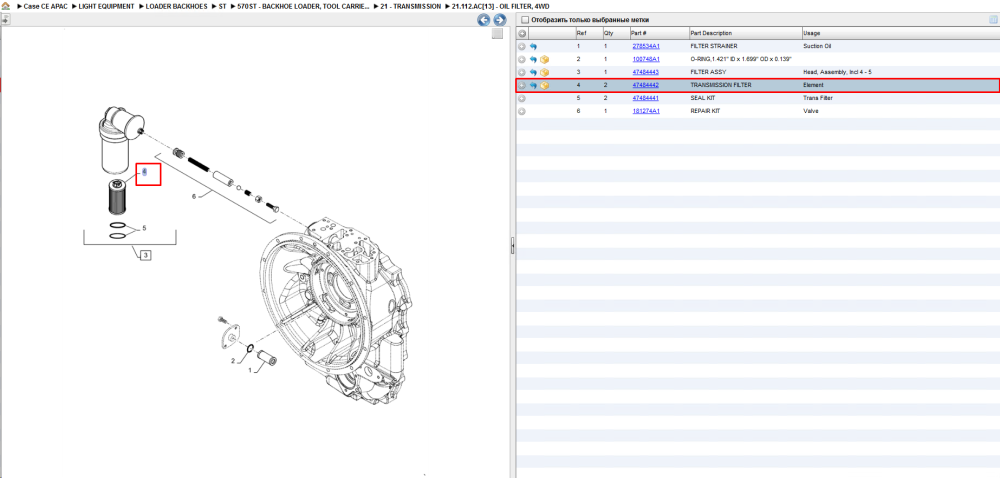Add TRANSMISSION FILTER row plus icon
This screenshot has height=478, width=1000.
pyautogui.click(x=521, y=85)
